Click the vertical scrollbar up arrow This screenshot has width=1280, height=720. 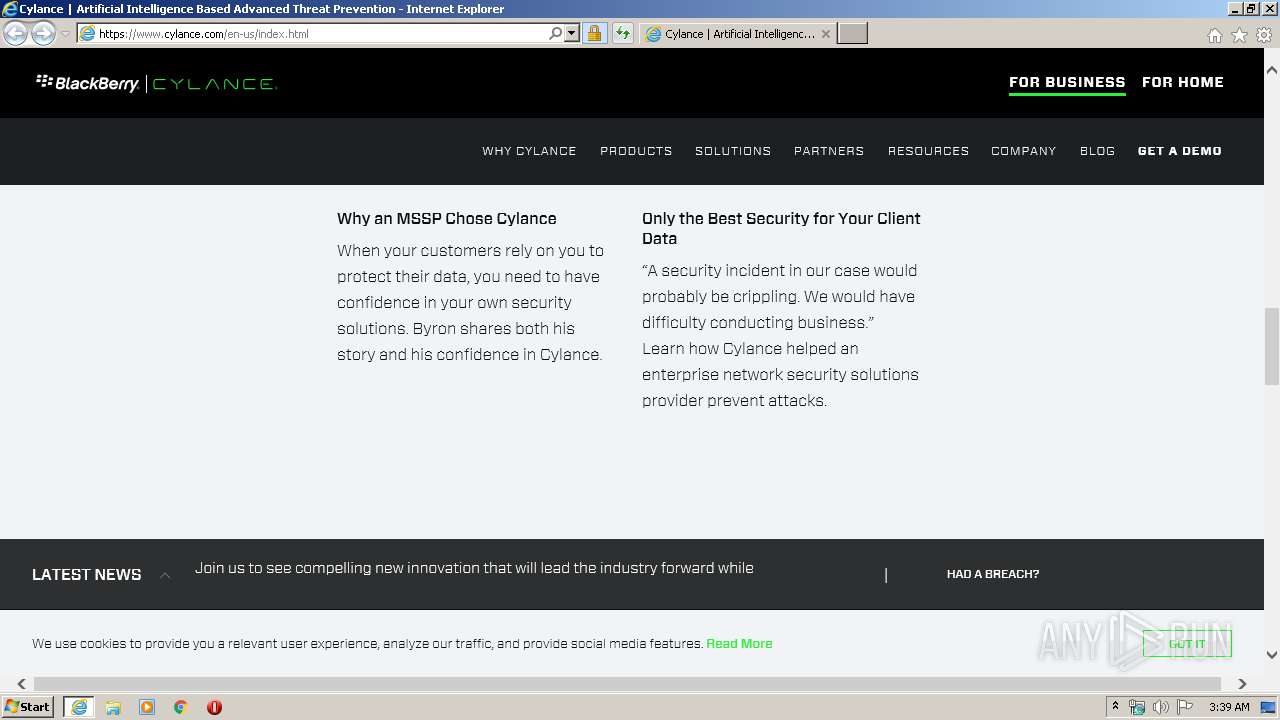pos(1272,70)
